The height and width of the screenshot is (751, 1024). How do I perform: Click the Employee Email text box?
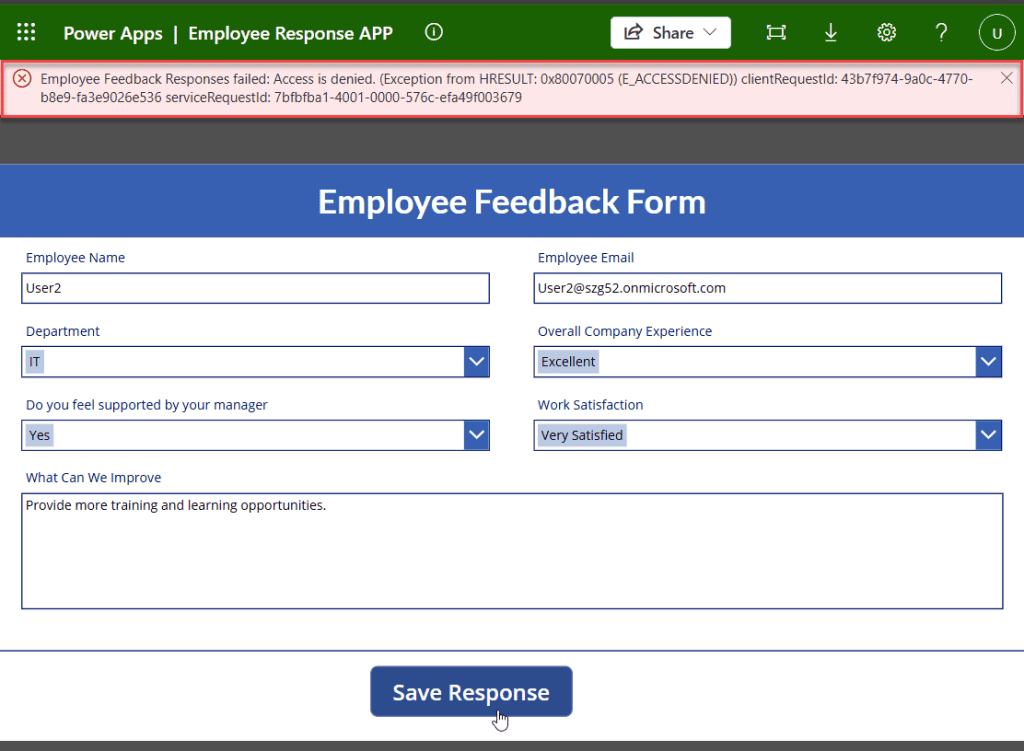(x=768, y=288)
